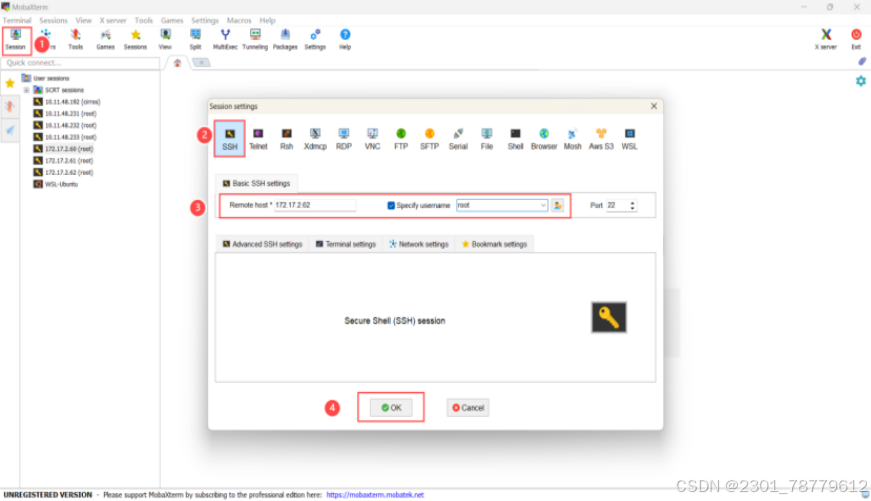Open Network settings tab
The width and height of the screenshot is (871, 501).
pyautogui.click(x=418, y=244)
